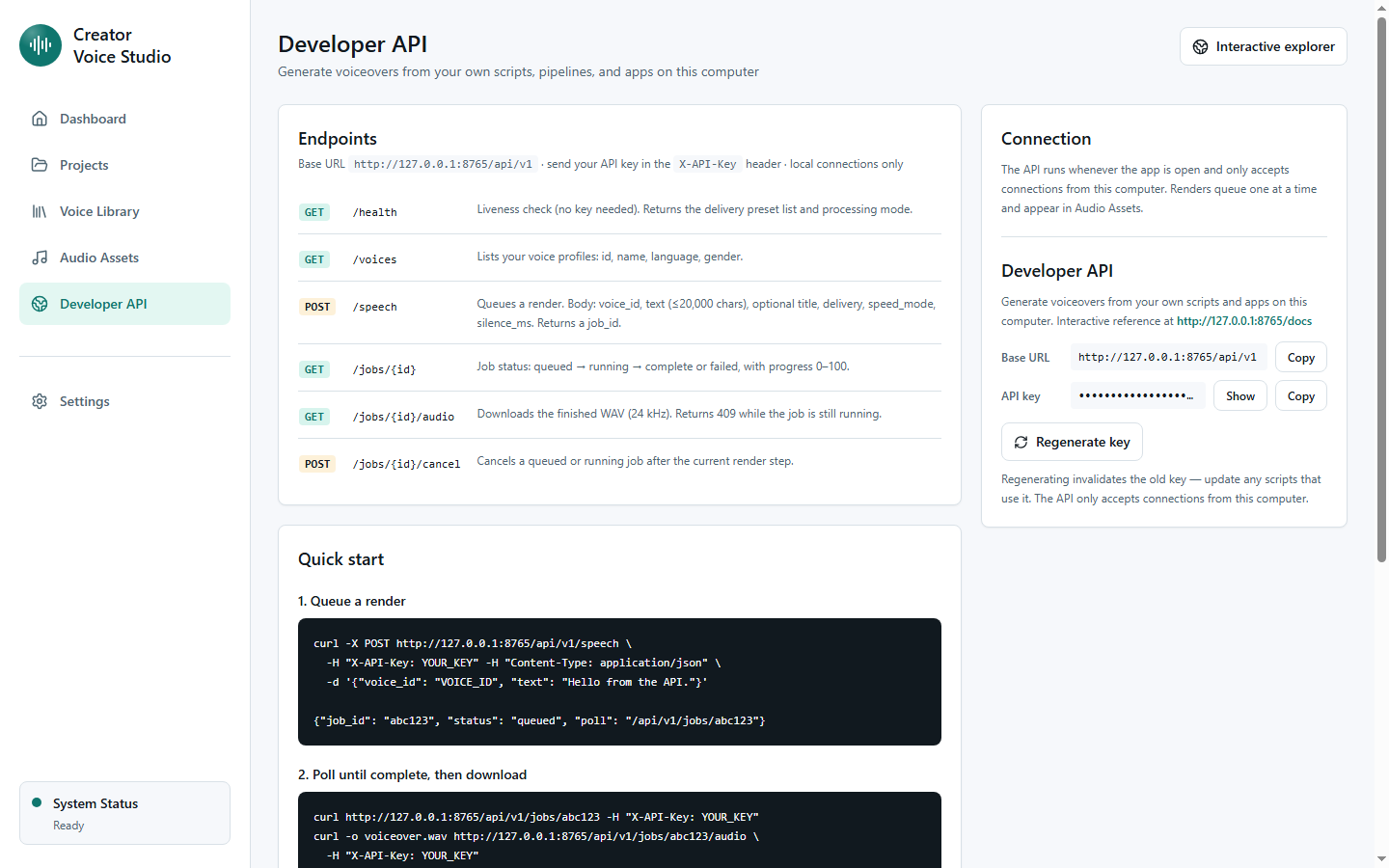Screen dimensions: 1389x868
Task: Click the /health endpoint path
Action: point(375,212)
